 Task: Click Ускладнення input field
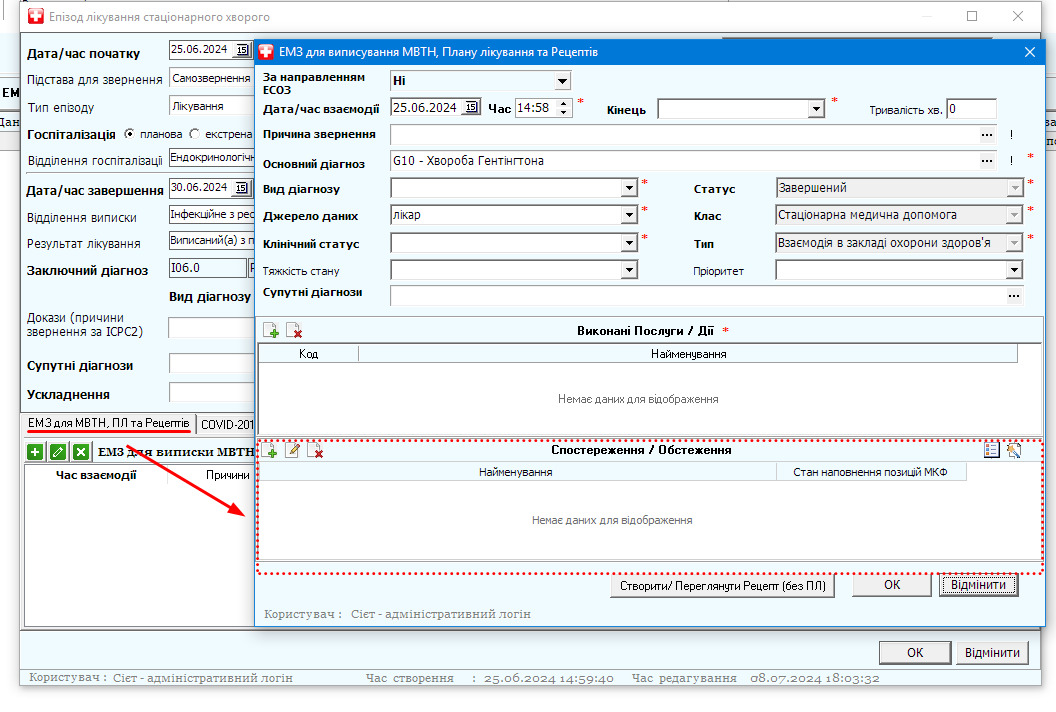click(211, 392)
